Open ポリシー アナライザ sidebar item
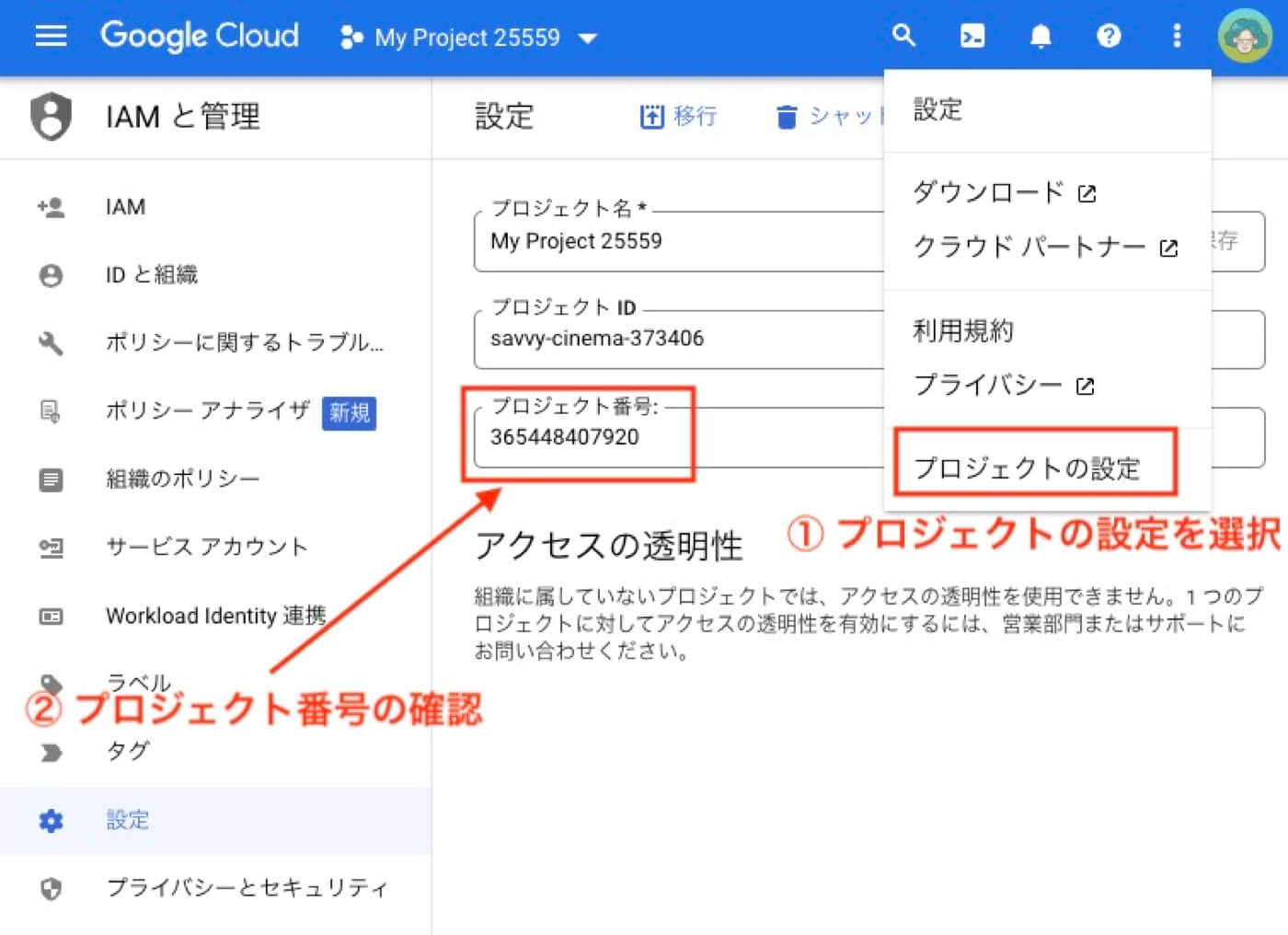This screenshot has height=935, width=1288. 216,410
